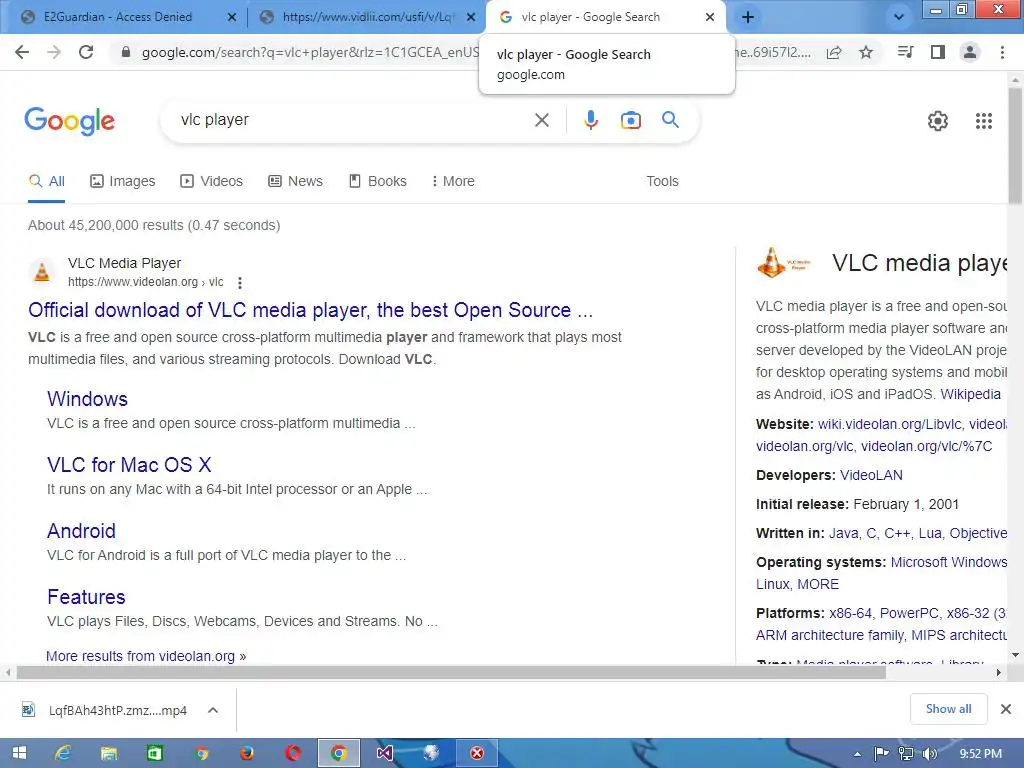The image size is (1024, 768).
Task: Open the tab search chevron
Action: tap(899, 18)
